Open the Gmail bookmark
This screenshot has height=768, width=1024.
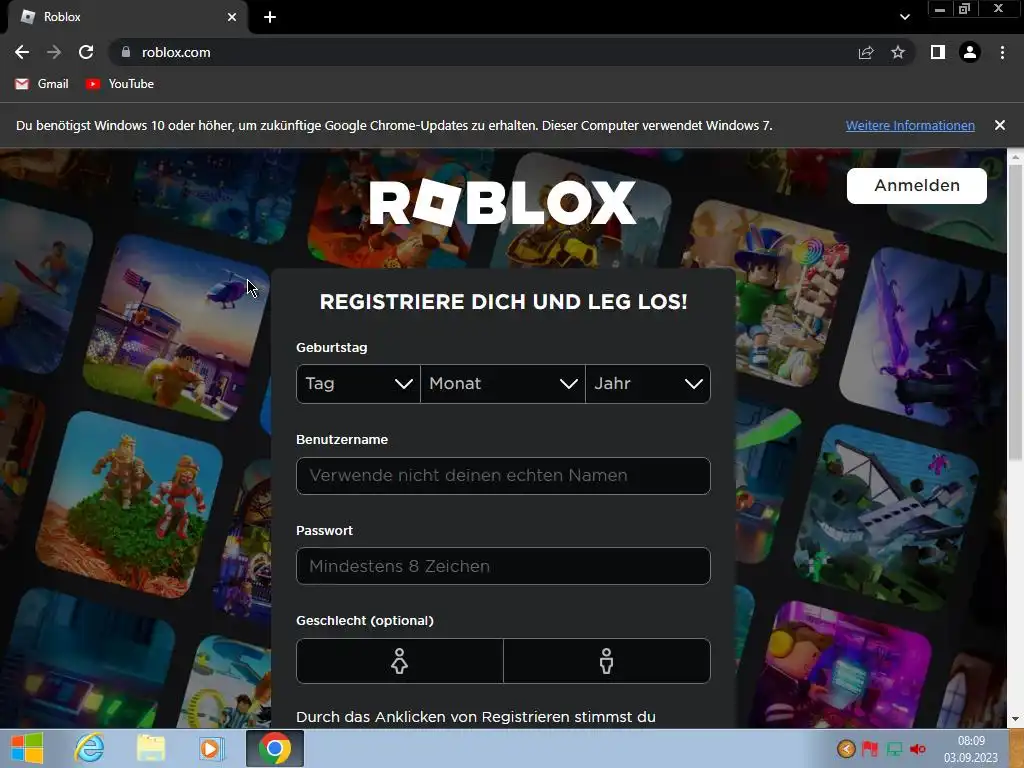click(42, 84)
